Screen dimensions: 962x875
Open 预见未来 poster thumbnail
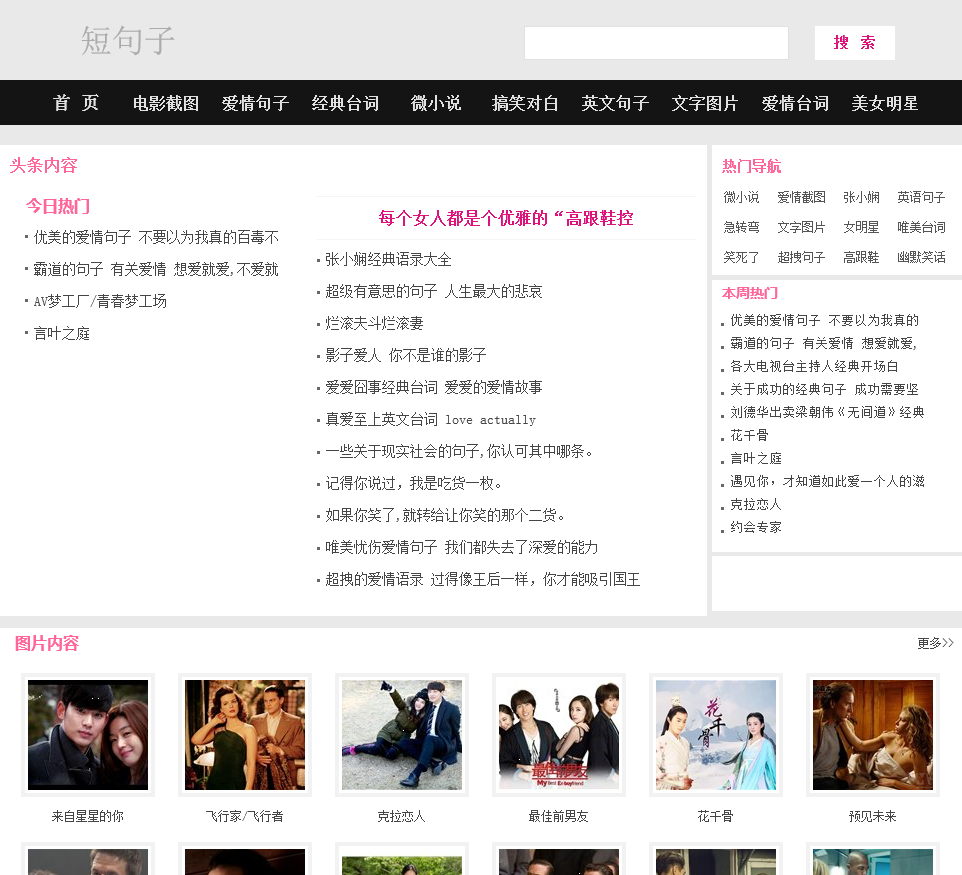(x=873, y=734)
